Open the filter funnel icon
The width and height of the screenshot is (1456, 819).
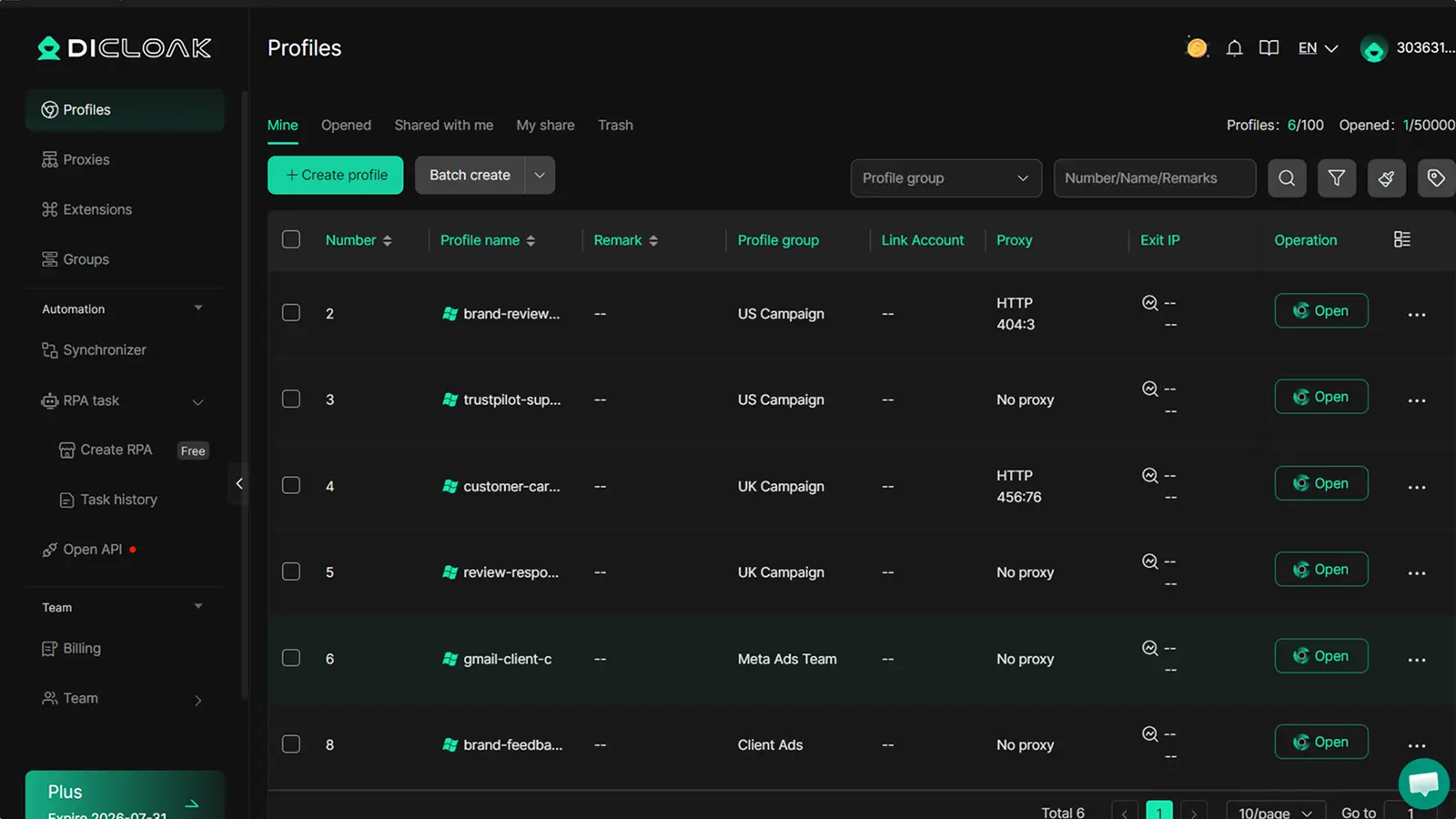[1337, 178]
